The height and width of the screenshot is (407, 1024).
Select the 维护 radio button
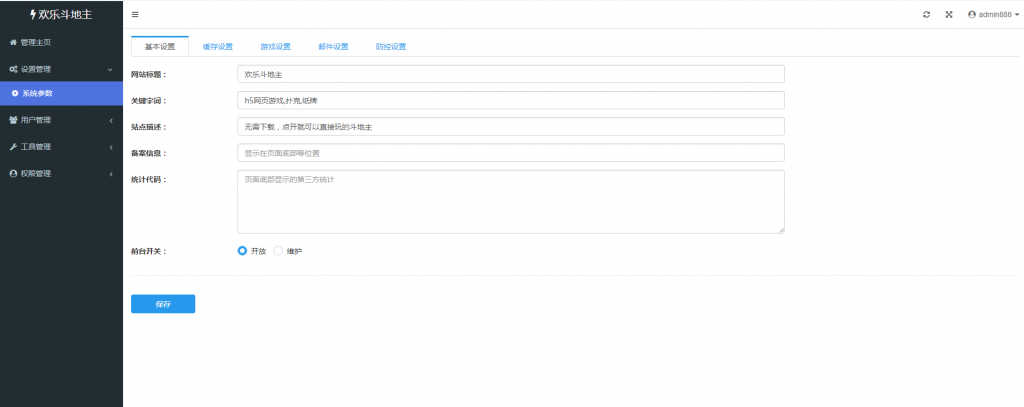coord(279,251)
